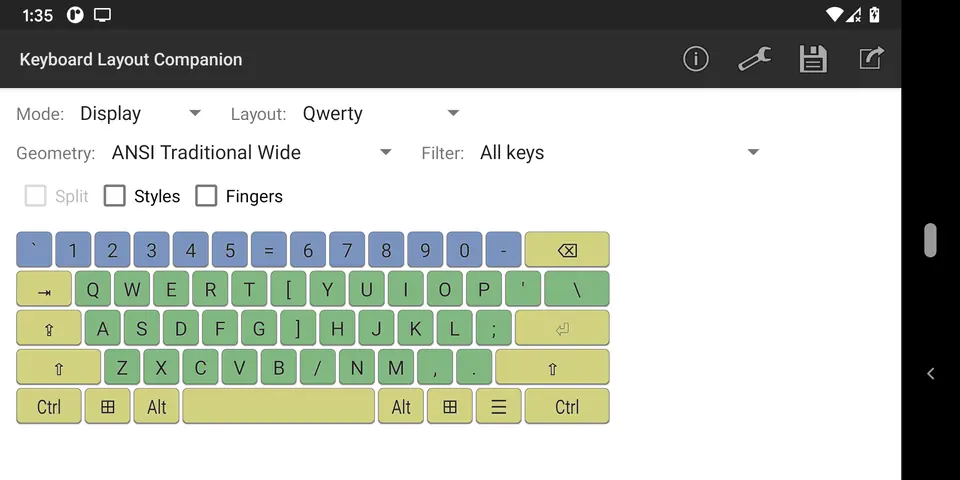This screenshot has height=480, width=960.
Task: Tap the Menu key with three lines
Action: pos(499,407)
